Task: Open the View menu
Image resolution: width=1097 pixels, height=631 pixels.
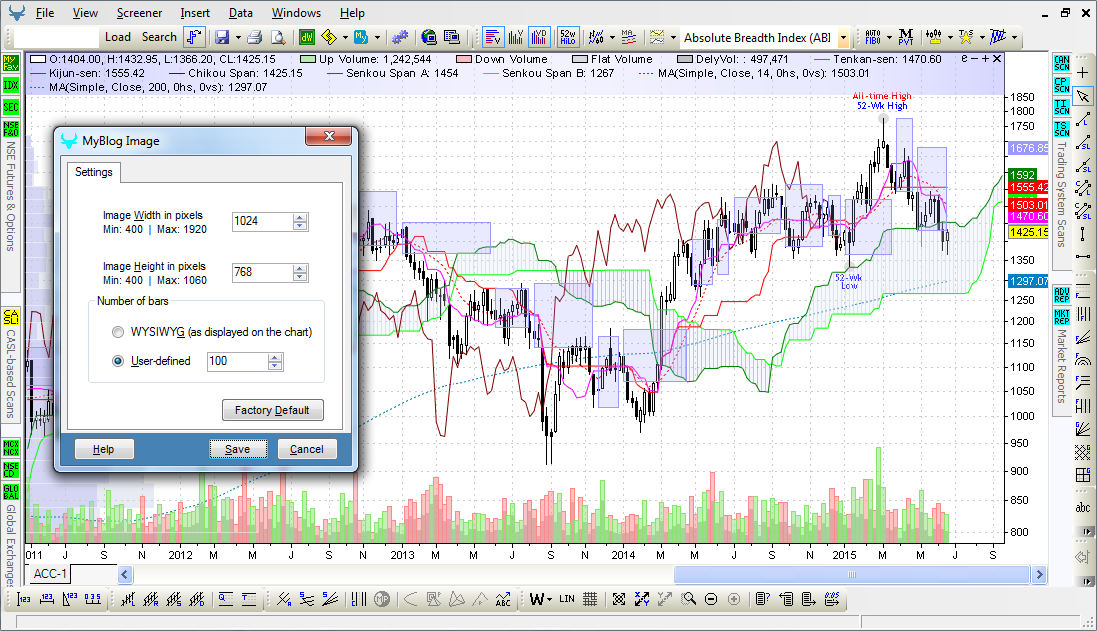Action: point(85,13)
